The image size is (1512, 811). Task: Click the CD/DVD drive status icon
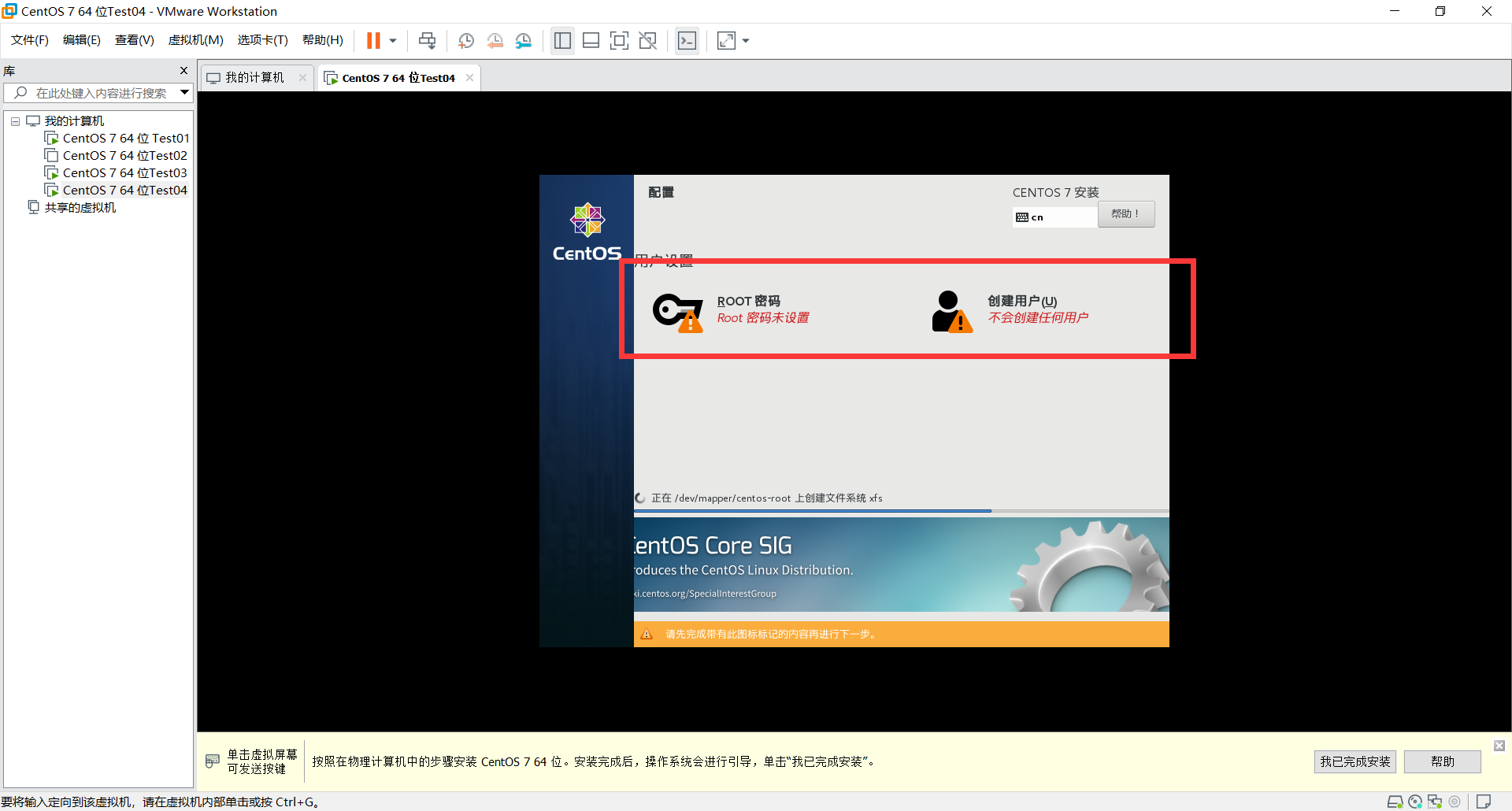coord(1415,802)
